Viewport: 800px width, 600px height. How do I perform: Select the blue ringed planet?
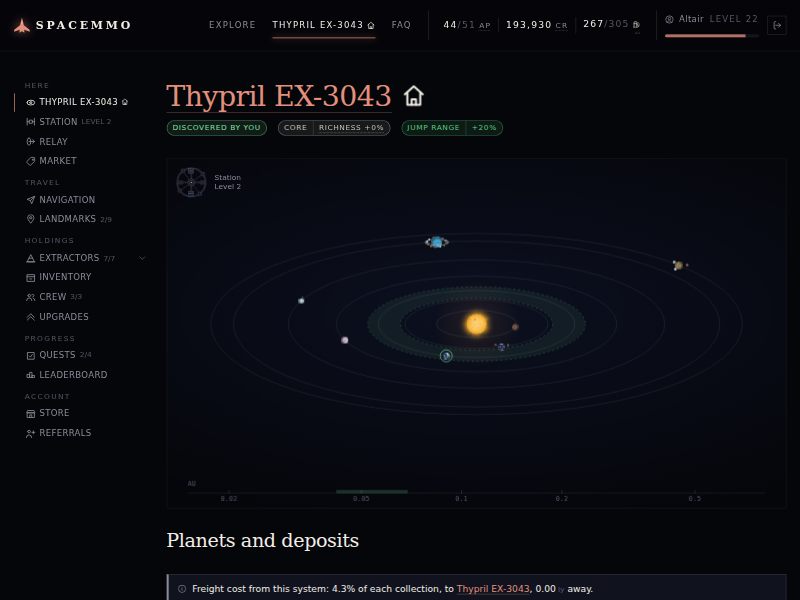pos(437,242)
